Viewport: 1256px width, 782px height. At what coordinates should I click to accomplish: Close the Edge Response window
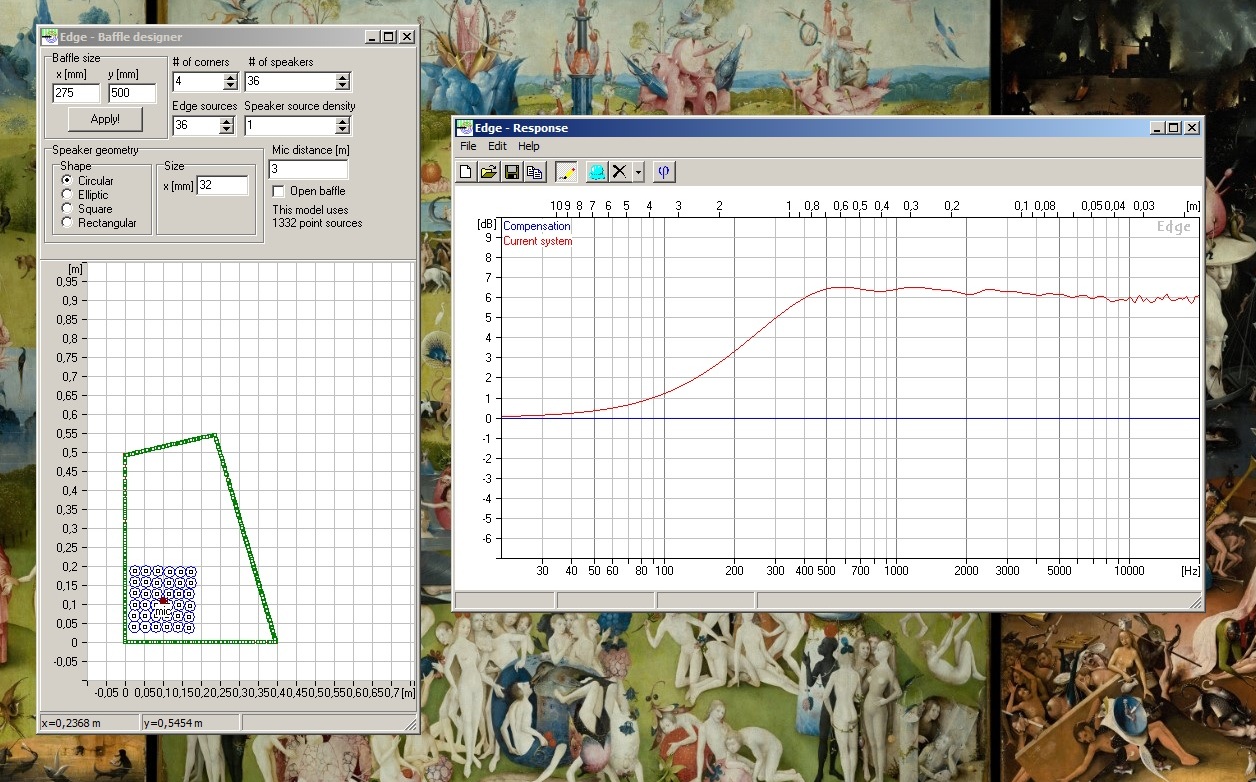point(1191,128)
